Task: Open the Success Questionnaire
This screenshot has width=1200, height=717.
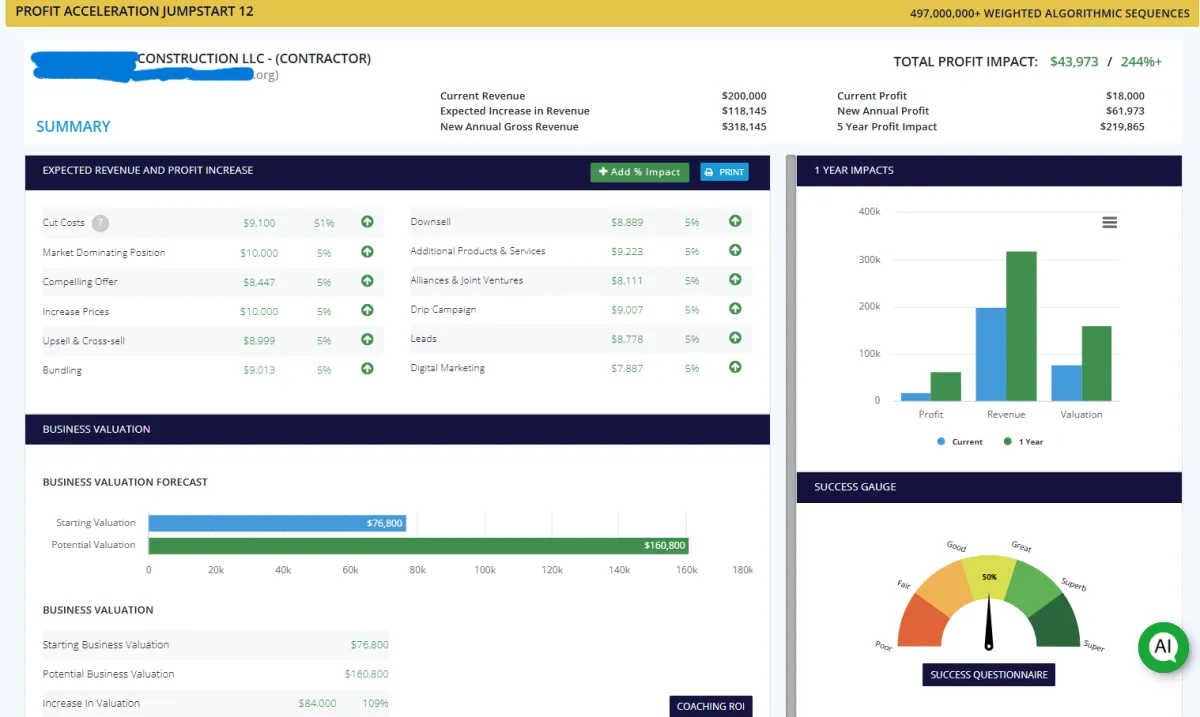Action: pos(988,675)
